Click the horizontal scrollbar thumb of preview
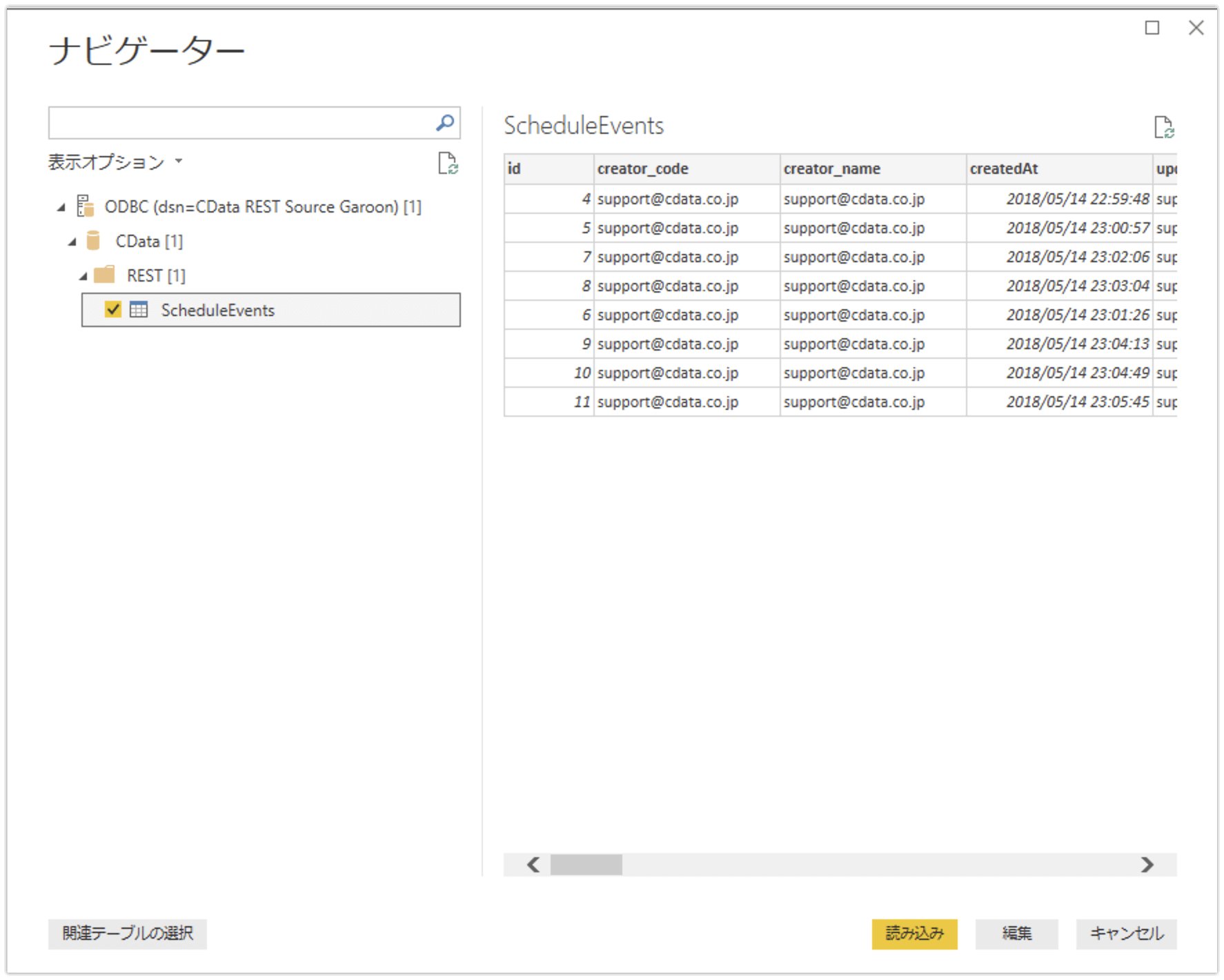1224x980 pixels. 586,865
